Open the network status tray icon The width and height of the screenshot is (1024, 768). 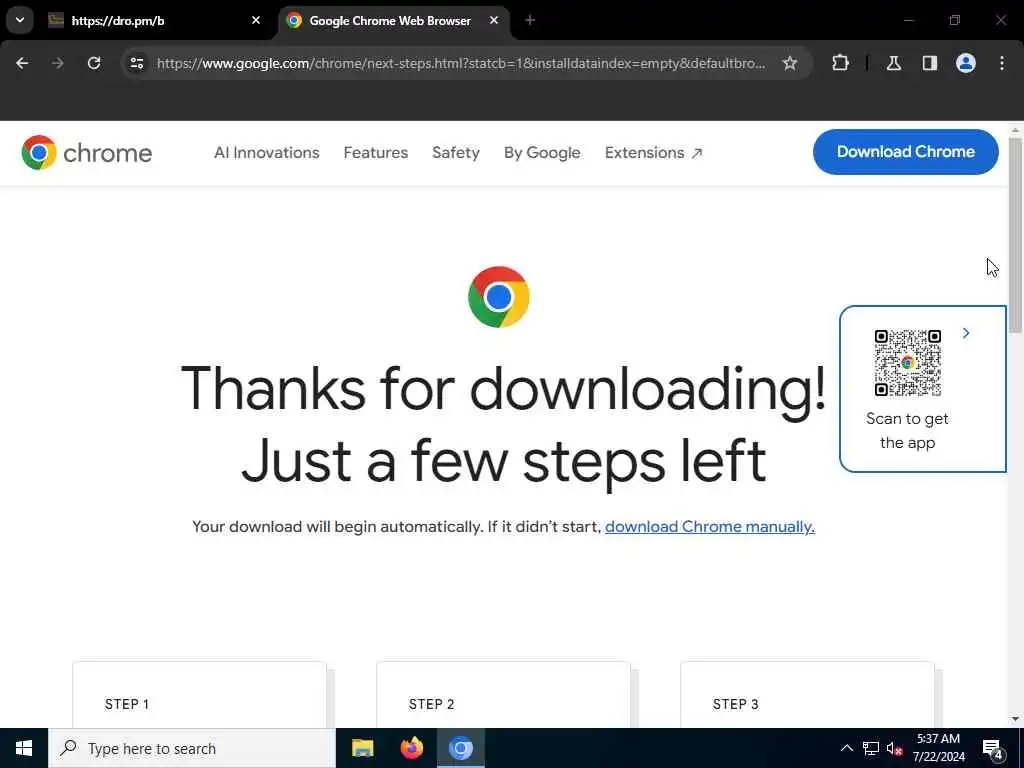pyautogui.click(x=871, y=749)
